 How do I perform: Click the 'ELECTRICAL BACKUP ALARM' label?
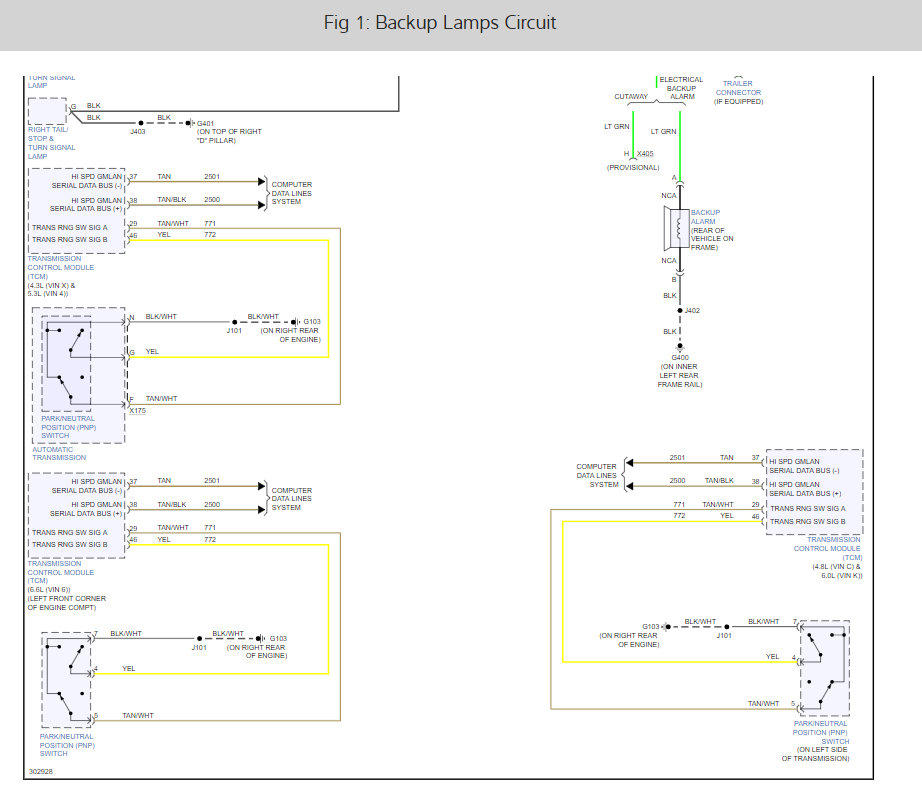pos(681,88)
